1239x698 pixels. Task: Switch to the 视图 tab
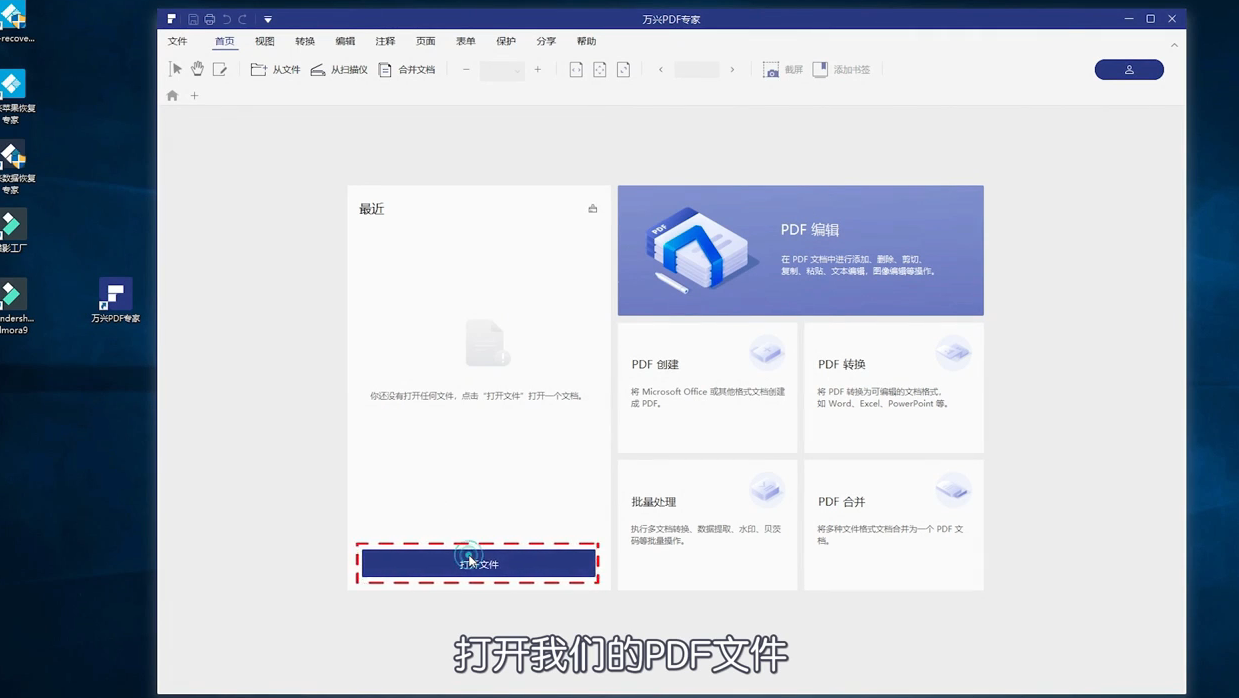coord(265,41)
